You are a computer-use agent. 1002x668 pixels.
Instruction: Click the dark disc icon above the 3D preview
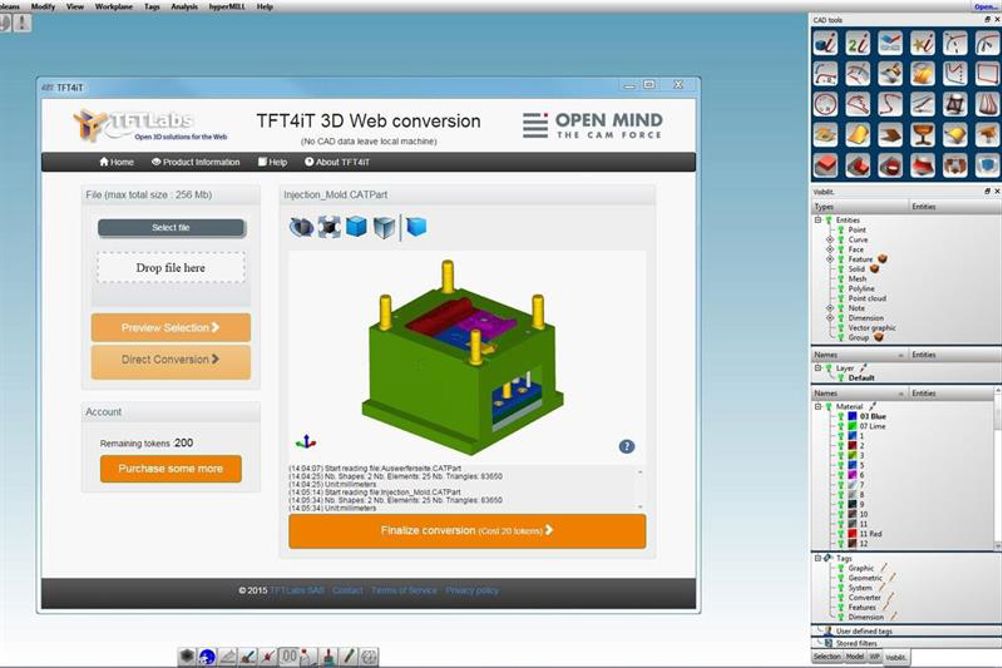tap(302, 227)
